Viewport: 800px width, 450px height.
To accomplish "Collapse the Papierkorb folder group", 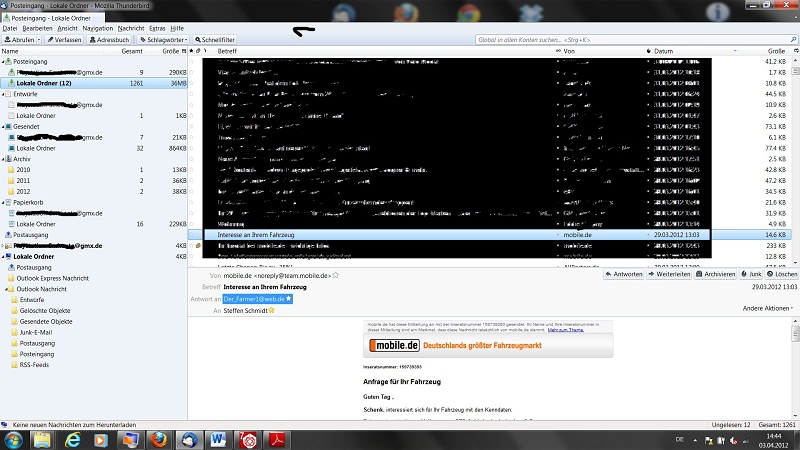I will (x=3, y=203).
